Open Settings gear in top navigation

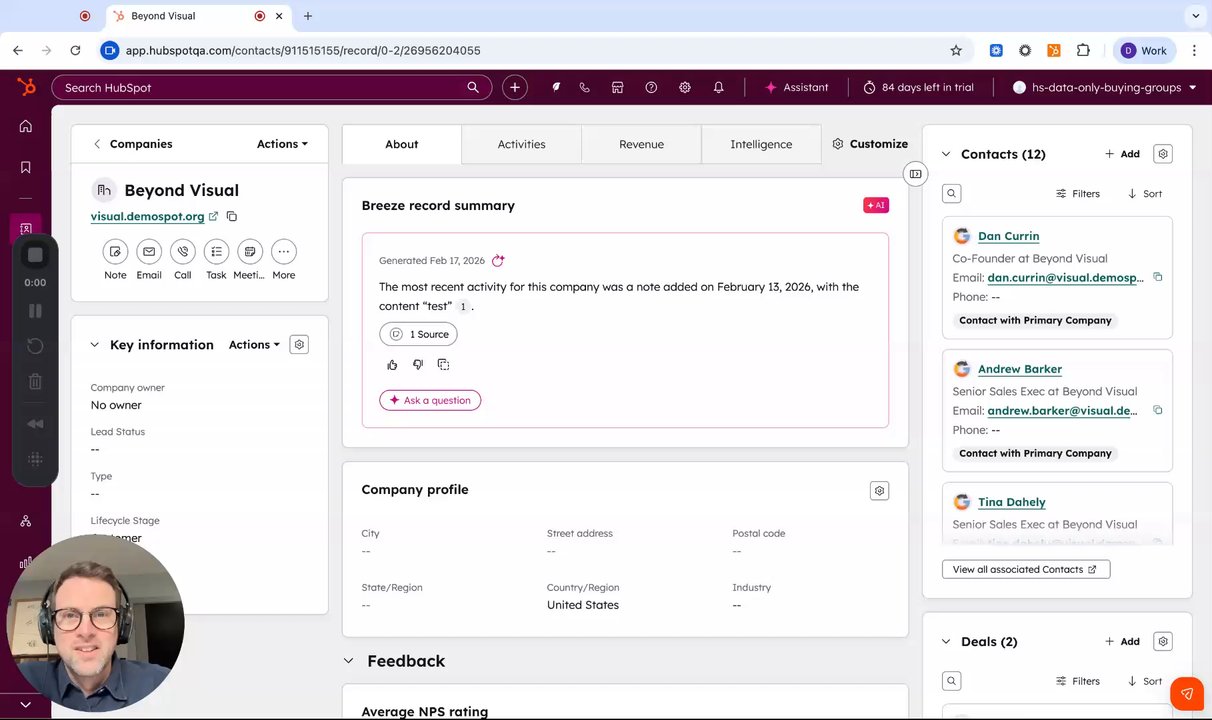click(x=685, y=87)
